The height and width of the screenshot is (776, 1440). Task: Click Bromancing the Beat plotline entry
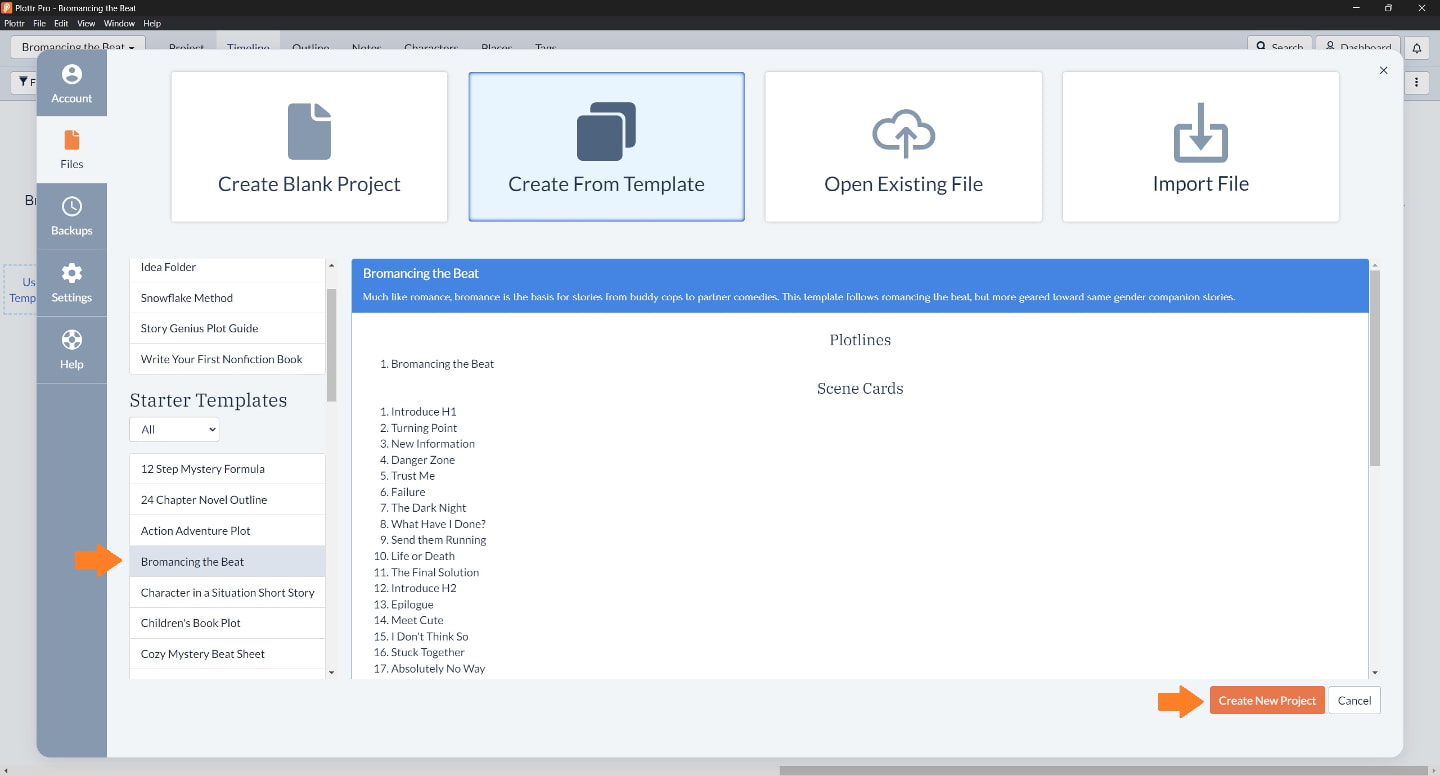(x=442, y=364)
